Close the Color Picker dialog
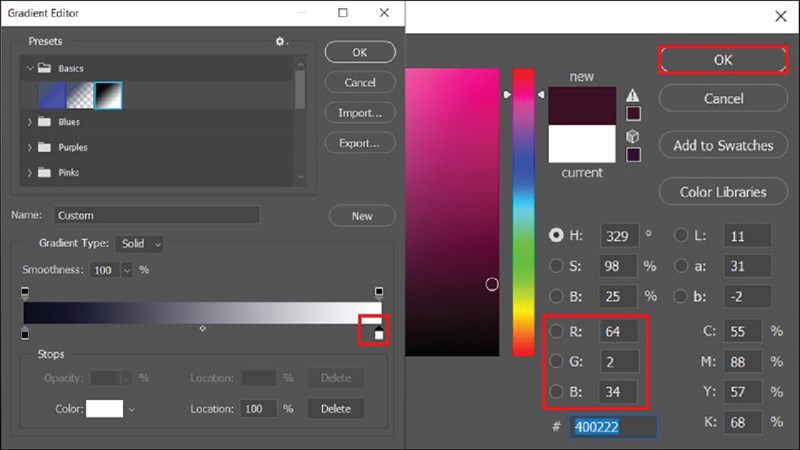 click(781, 16)
